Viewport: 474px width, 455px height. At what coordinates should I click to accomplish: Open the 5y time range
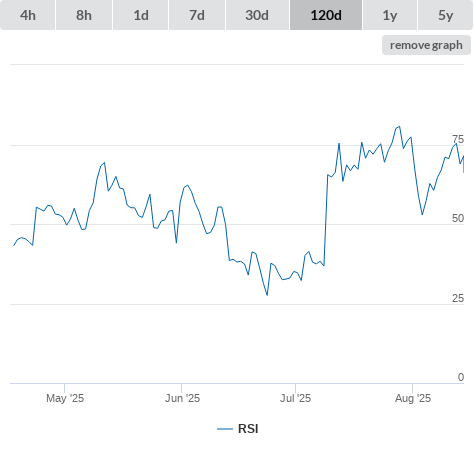click(x=445, y=15)
